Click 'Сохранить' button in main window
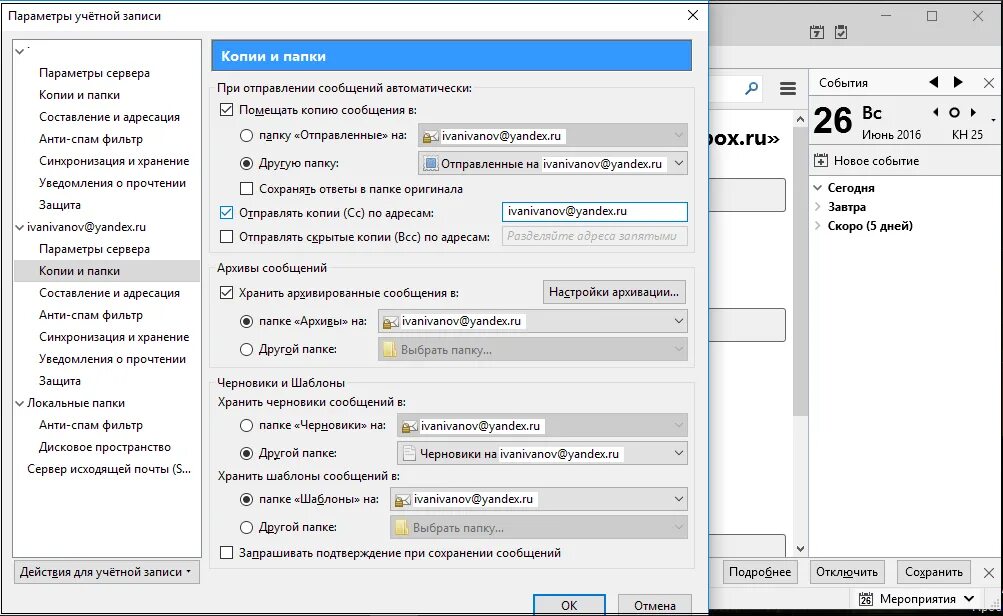The height and width of the screenshot is (616, 1003). [934, 572]
